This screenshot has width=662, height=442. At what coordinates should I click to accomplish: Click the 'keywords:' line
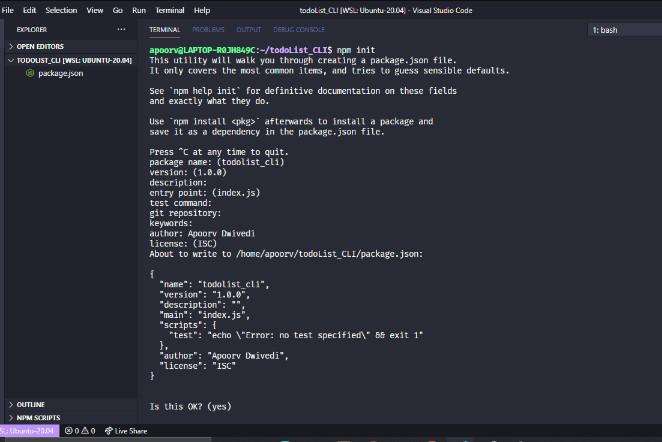click(171, 223)
